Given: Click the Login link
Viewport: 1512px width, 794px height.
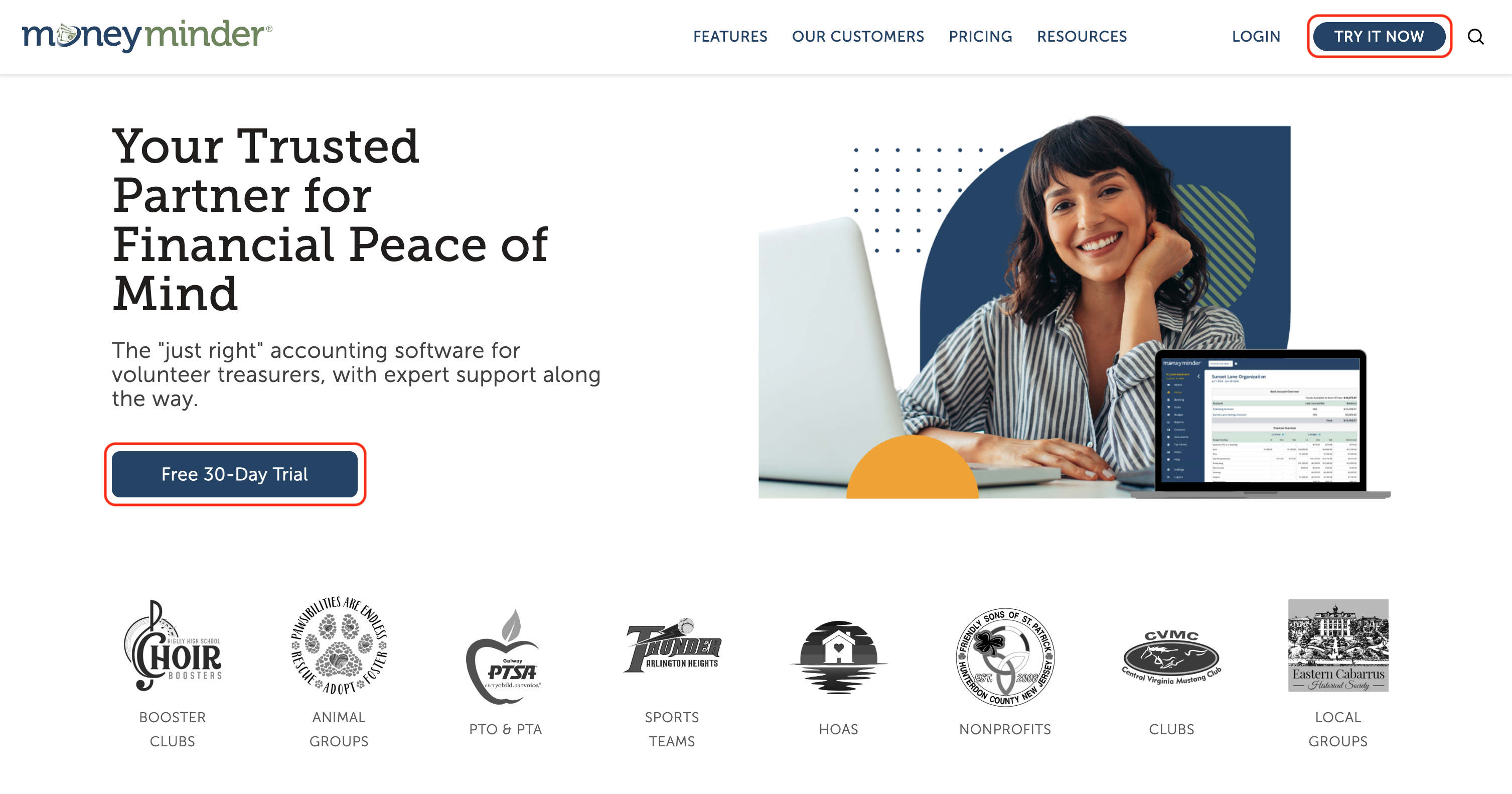Looking at the screenshot, I should (1256, 37).
